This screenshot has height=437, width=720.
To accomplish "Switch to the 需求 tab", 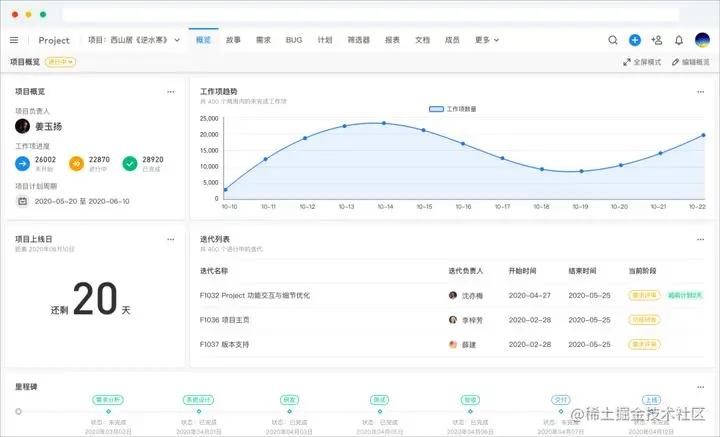I will (263, 40).
